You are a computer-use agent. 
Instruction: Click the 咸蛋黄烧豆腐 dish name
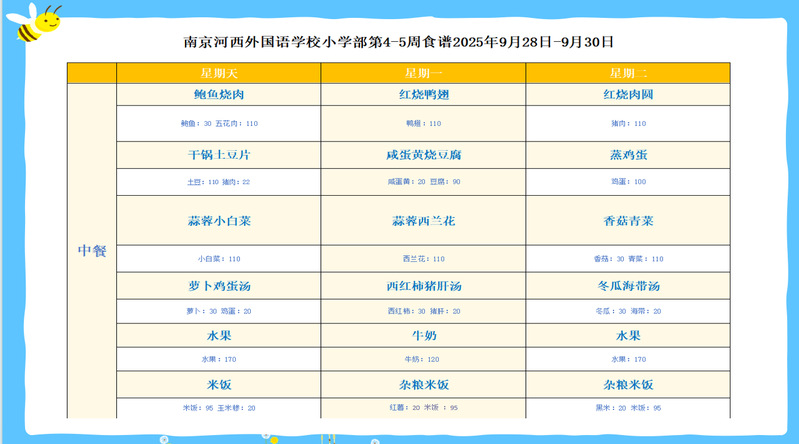click(423, 155)
